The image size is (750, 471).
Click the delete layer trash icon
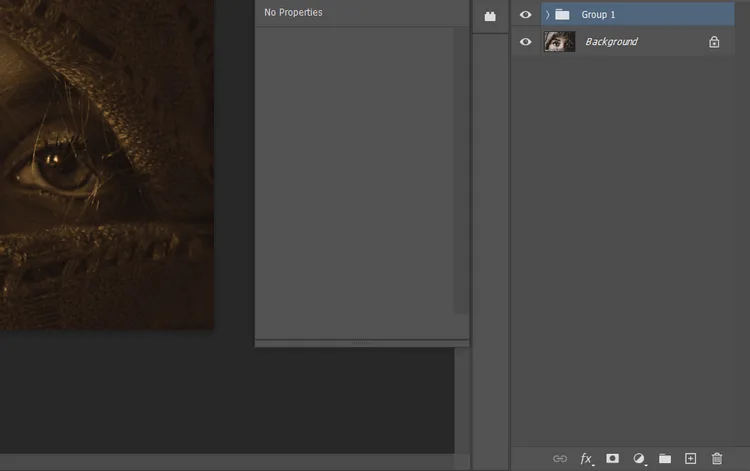(716, 458)
